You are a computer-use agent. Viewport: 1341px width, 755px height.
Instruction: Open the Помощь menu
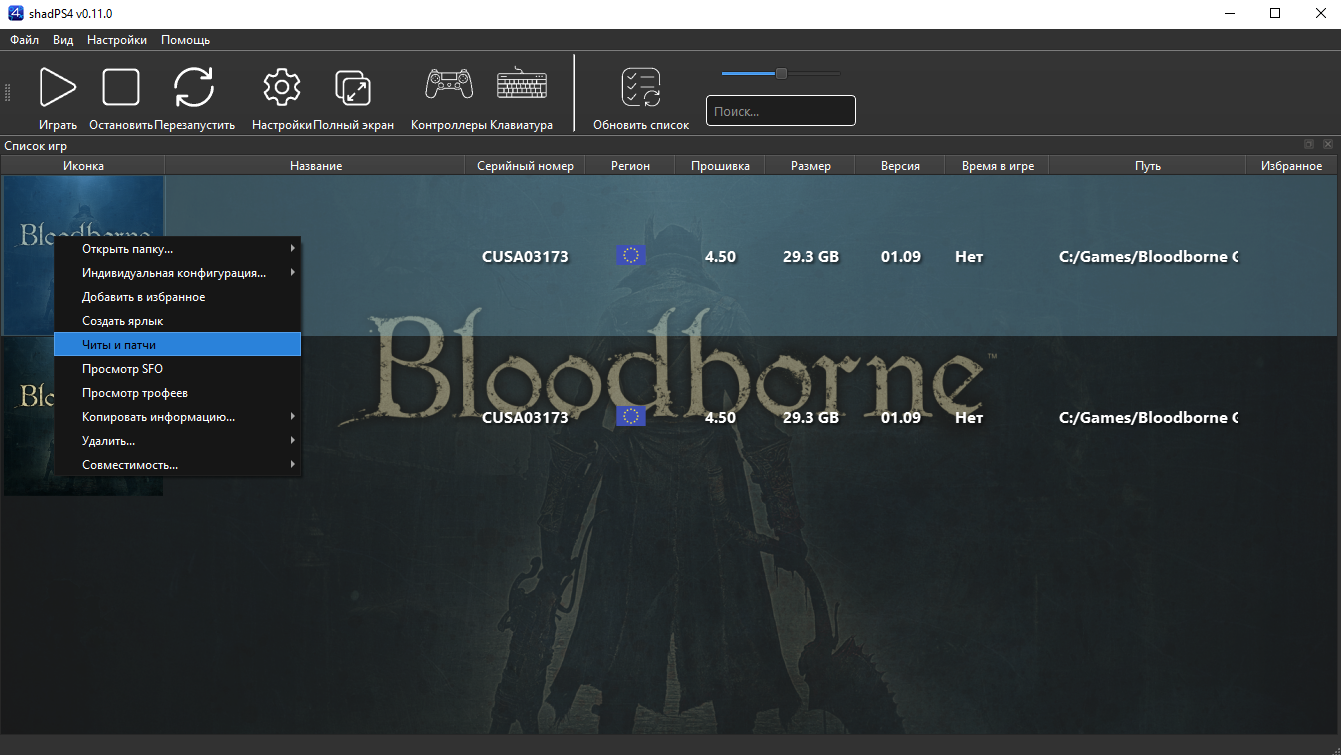point(185,40)
